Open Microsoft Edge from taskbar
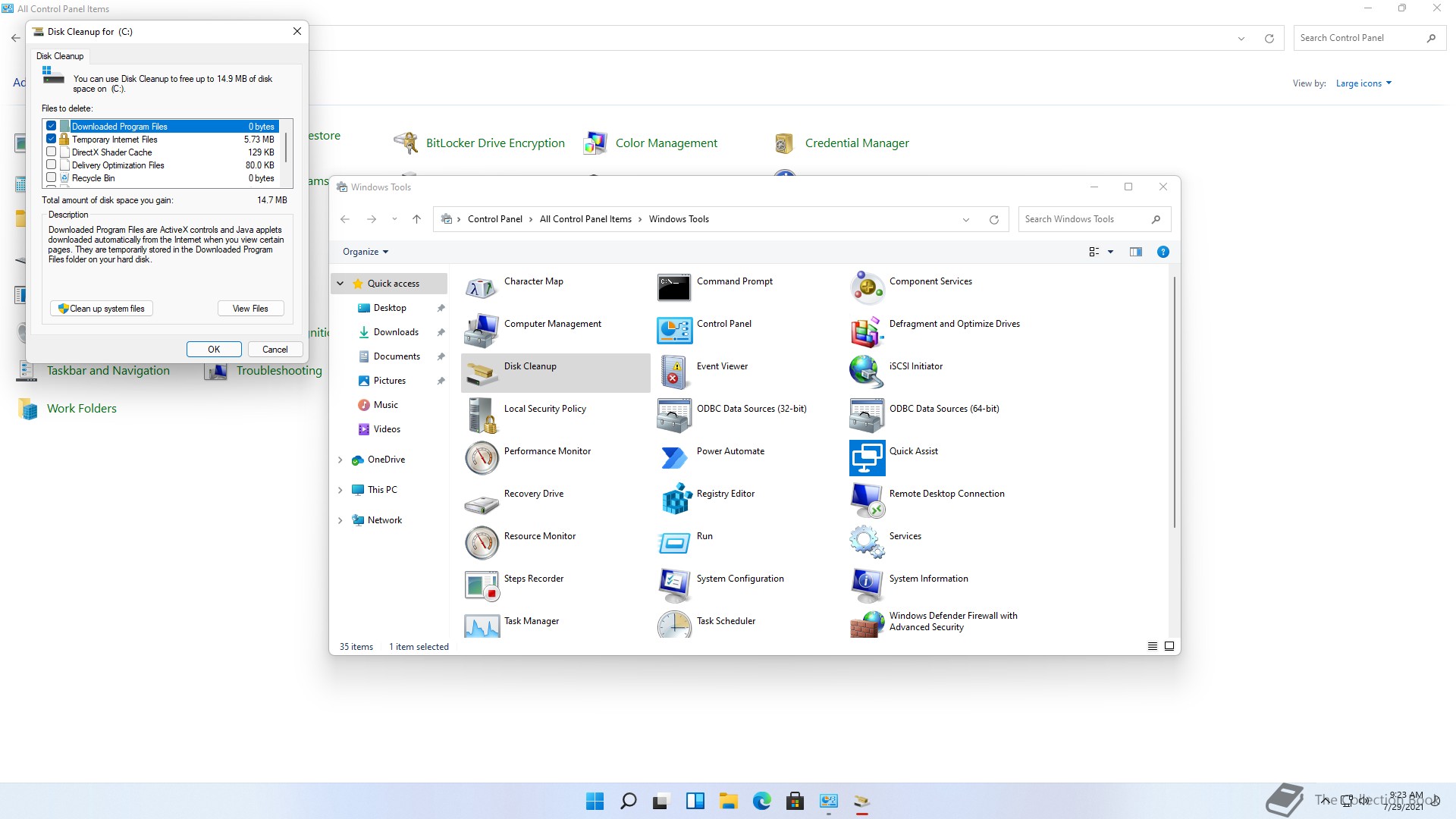This screenshot has width=1456, height=819. coord(761,801)
